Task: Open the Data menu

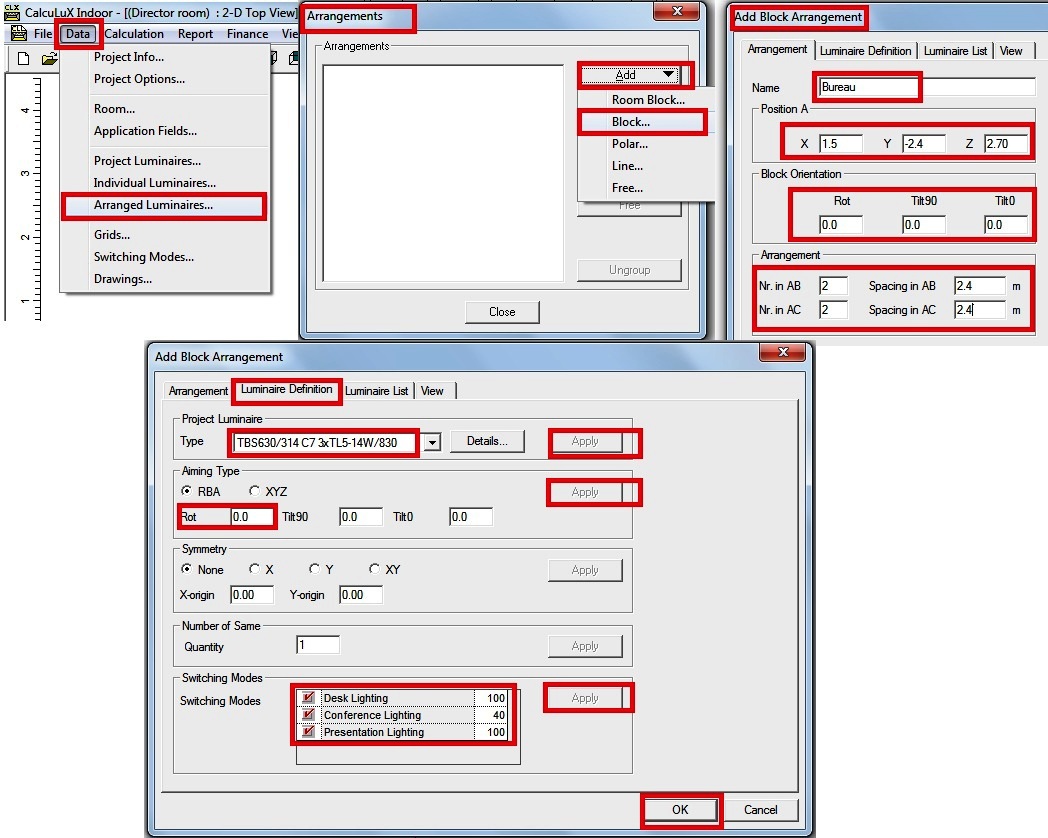Action: pos(77,33)
